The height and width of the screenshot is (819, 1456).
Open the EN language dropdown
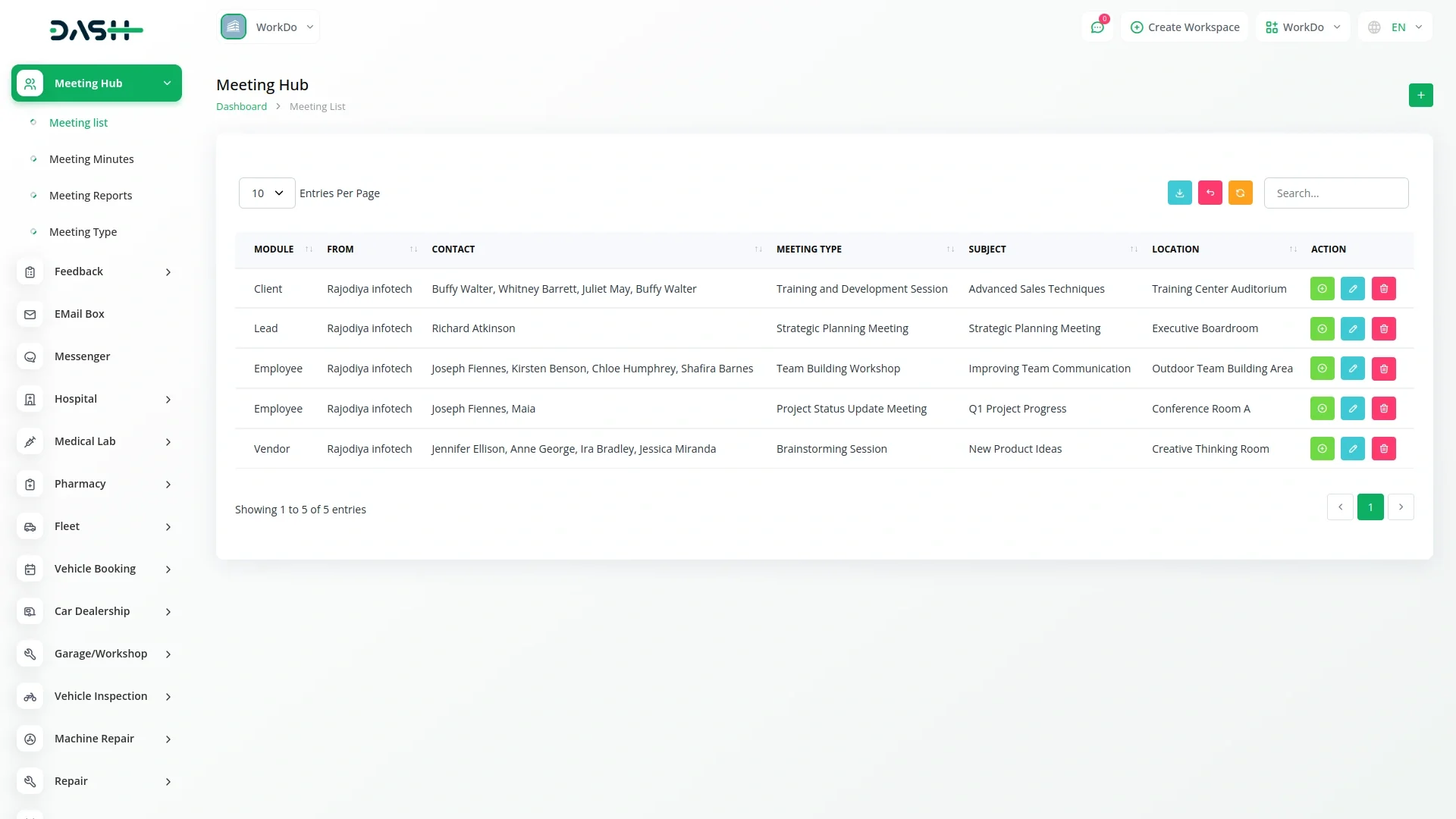click(1397, 27)
